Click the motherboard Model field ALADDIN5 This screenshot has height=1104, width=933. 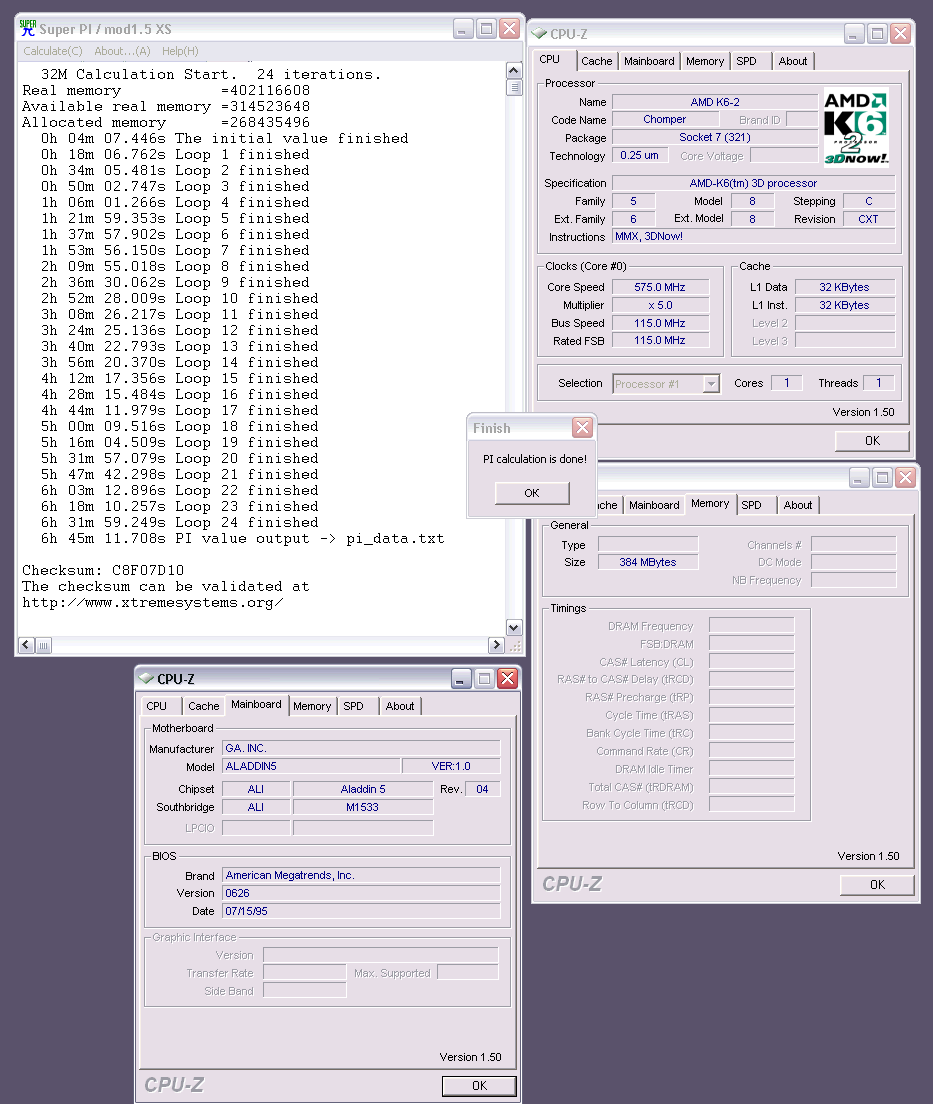[x=311, y=766]
